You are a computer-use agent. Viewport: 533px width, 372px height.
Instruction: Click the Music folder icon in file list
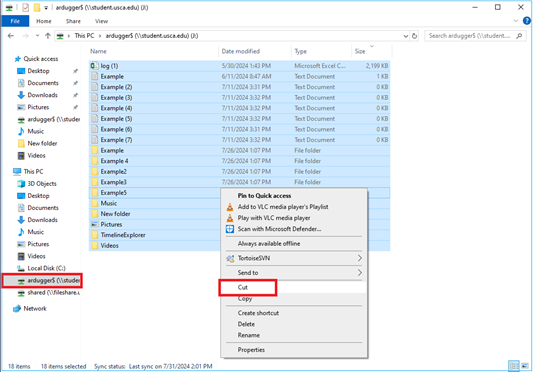point(95,203)
